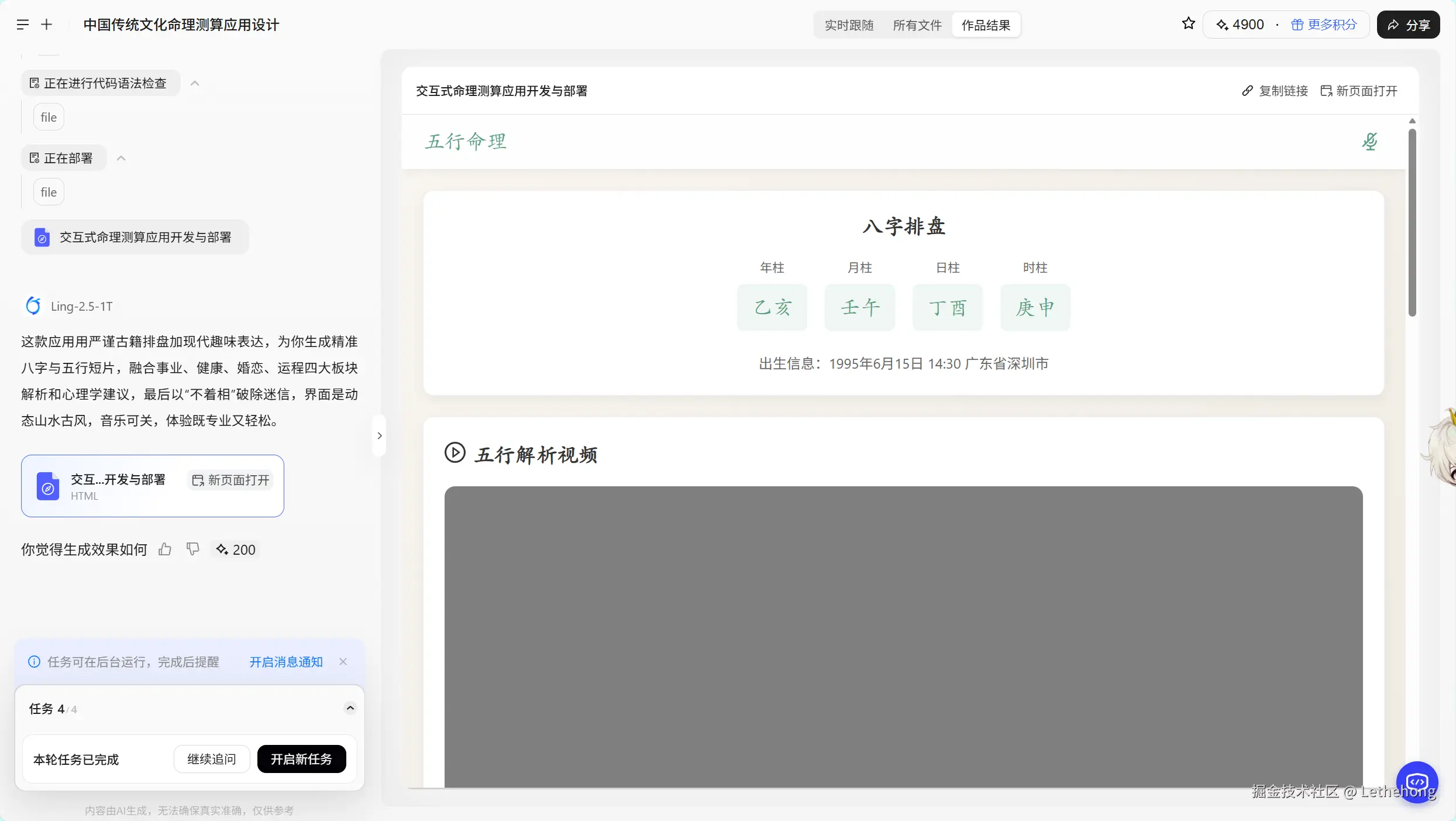Click the floating code assistant button

click(x=1417, y=782)
